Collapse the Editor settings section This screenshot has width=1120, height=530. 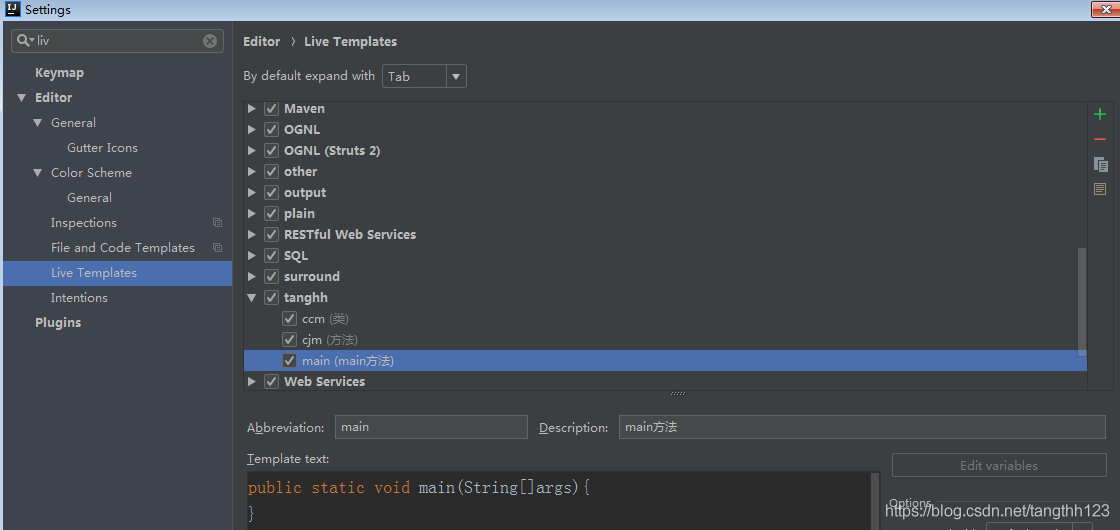click(x=21, y=98)
